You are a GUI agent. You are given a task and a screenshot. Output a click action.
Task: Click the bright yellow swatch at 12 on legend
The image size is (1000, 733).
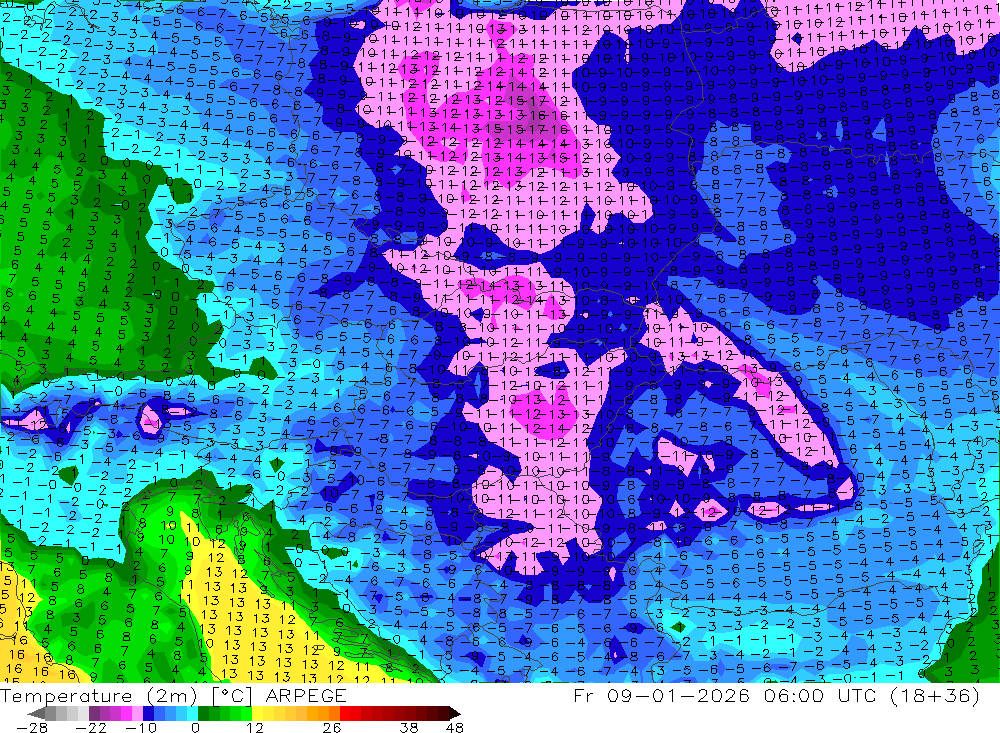[257, 713]
